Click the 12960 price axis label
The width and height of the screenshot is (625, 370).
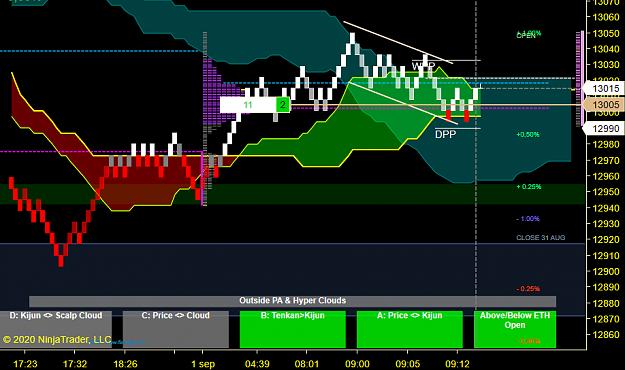[x=606, y=176]
